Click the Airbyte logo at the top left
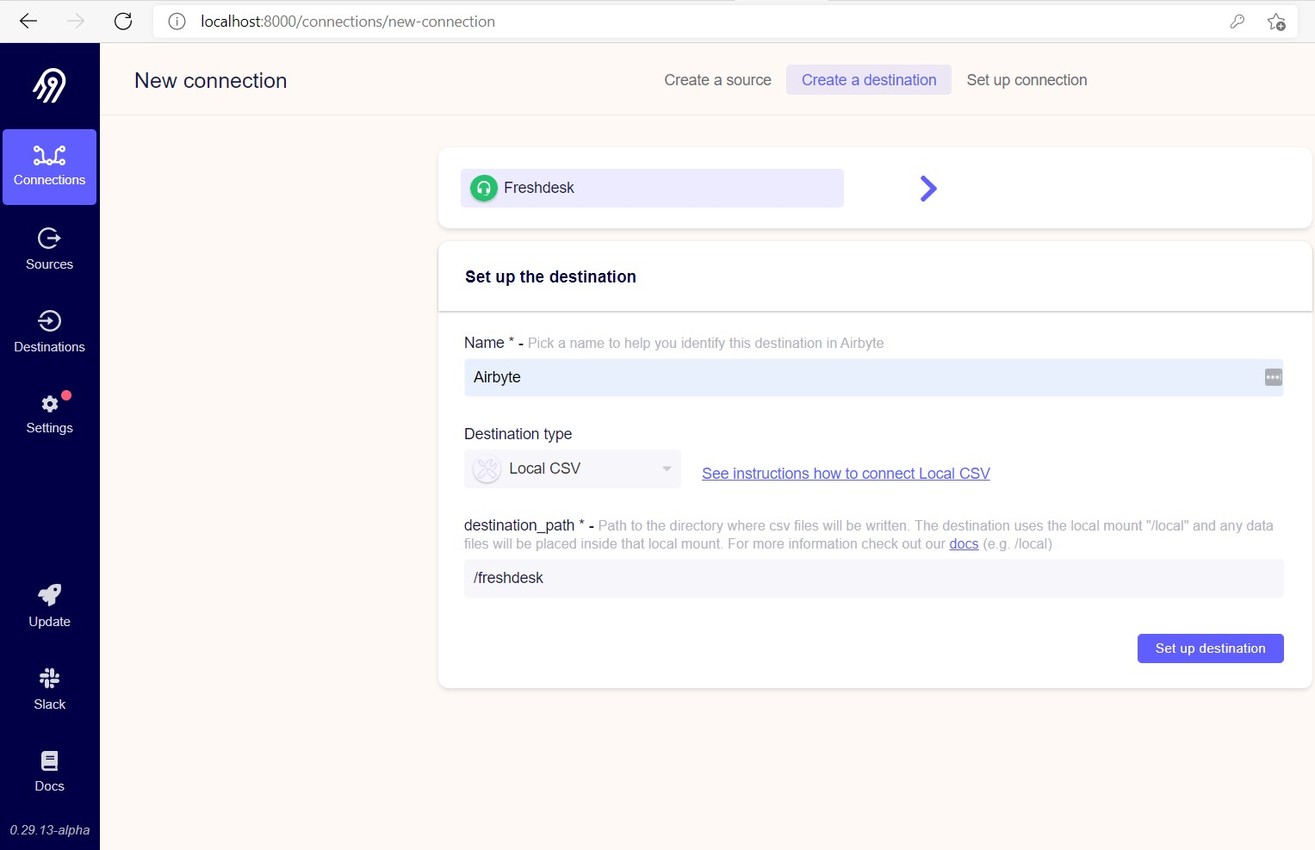The height and width of the screenshot is (850, 1315). click(x=49, y=85)
